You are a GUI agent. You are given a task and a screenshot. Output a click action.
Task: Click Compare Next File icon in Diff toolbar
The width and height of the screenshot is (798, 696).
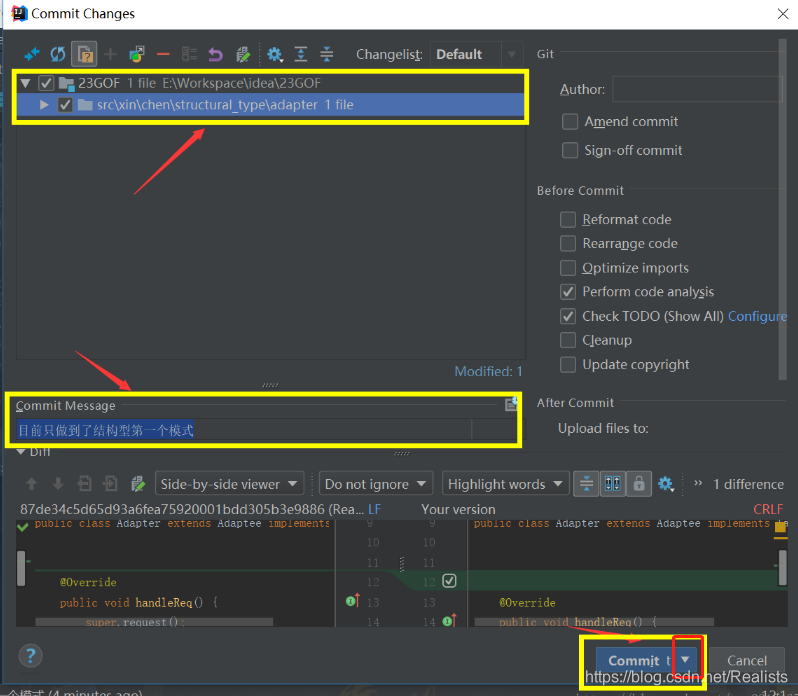[x=110, y=484]
